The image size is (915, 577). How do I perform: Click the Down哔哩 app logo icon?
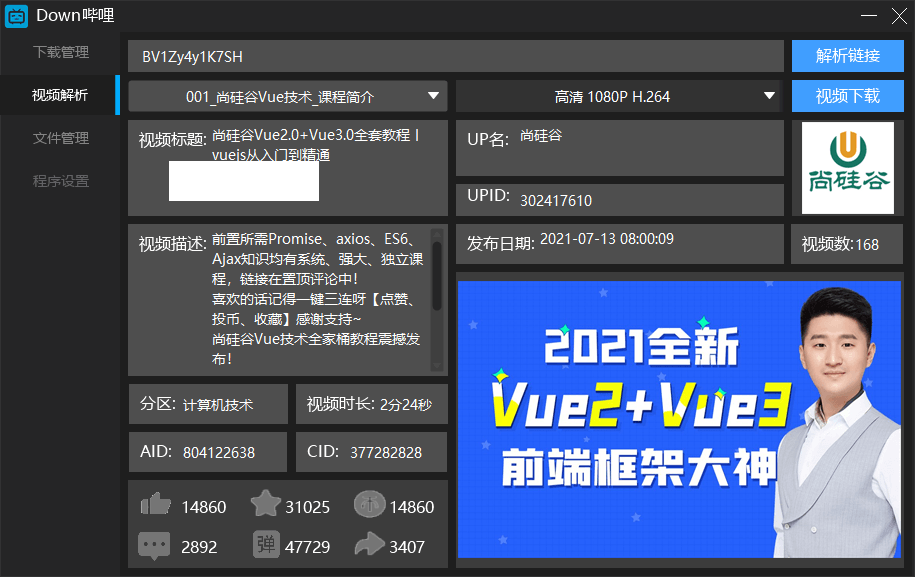16,16
